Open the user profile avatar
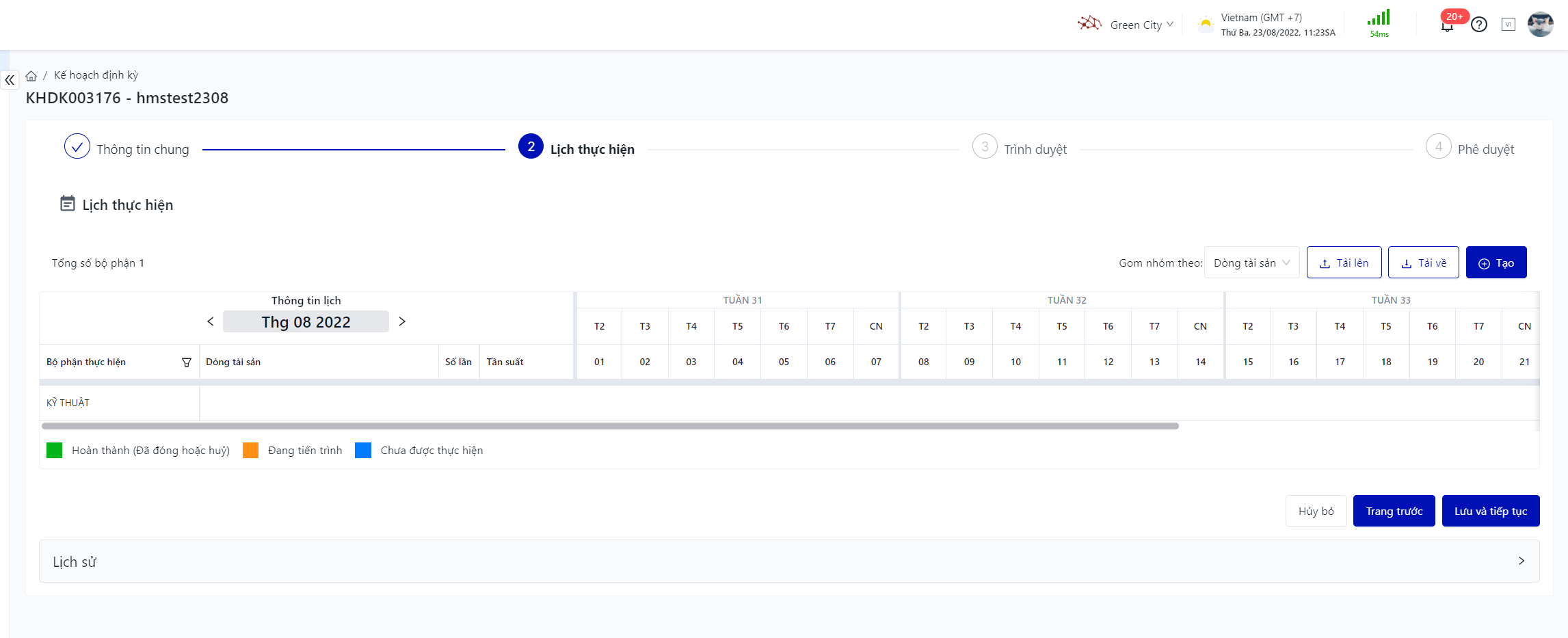 [1540, 25]
